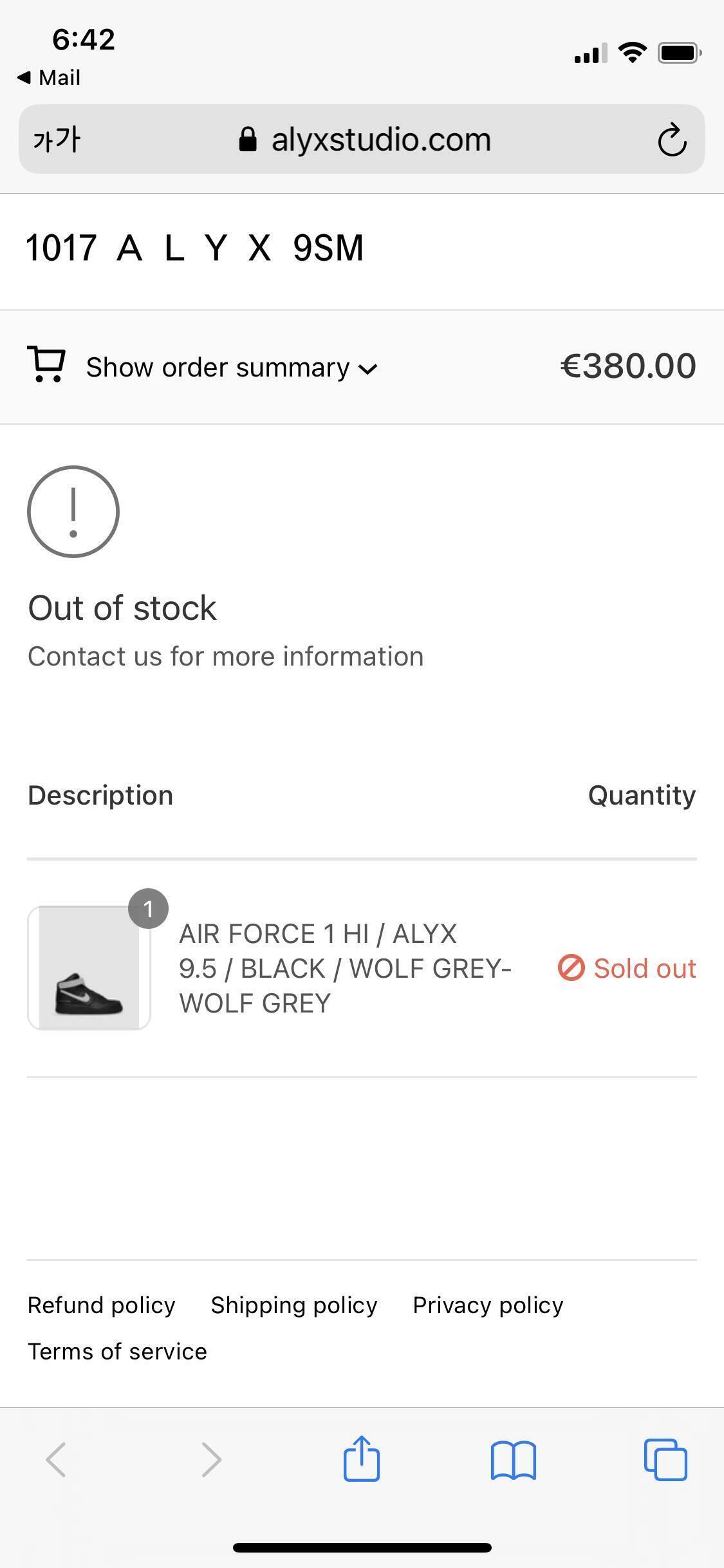This screenshot has width=724, height=1568.
Task: Open the Shipping policy link
Action: click(294, 1305)
